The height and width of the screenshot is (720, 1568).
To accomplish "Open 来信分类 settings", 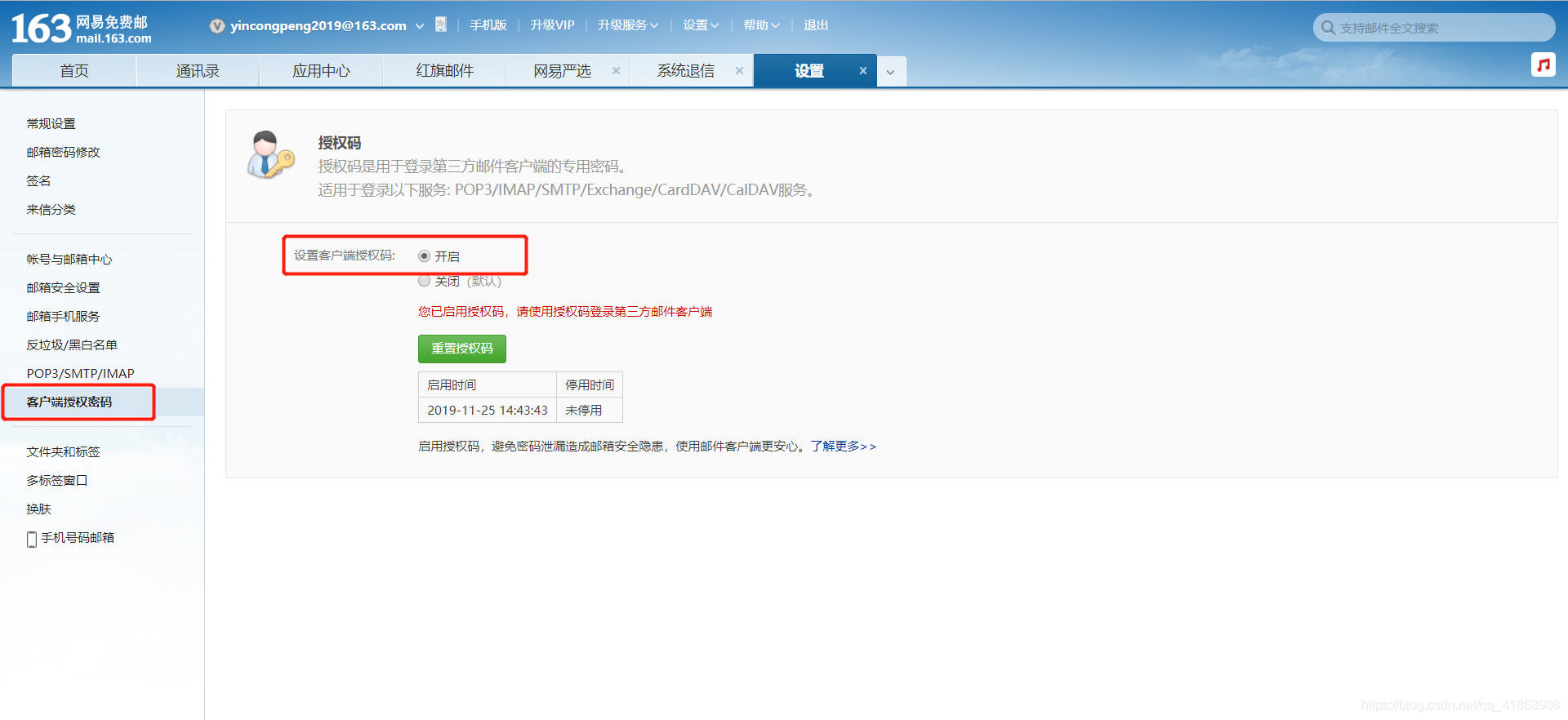I will point(51,210).
